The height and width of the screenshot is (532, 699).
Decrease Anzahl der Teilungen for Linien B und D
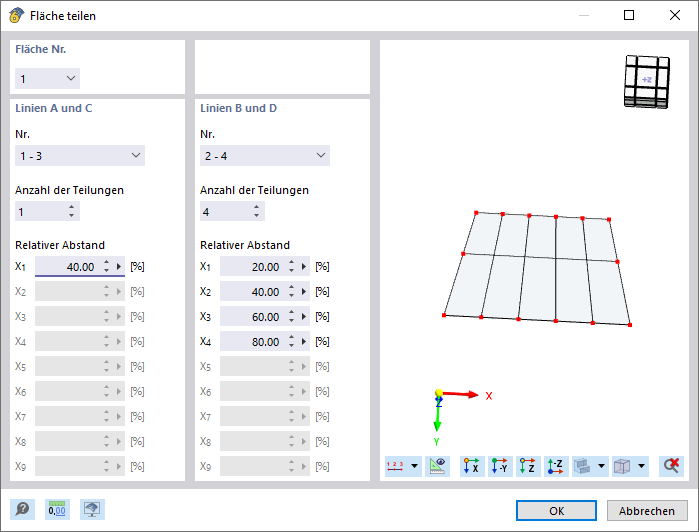tap(257, 216)
